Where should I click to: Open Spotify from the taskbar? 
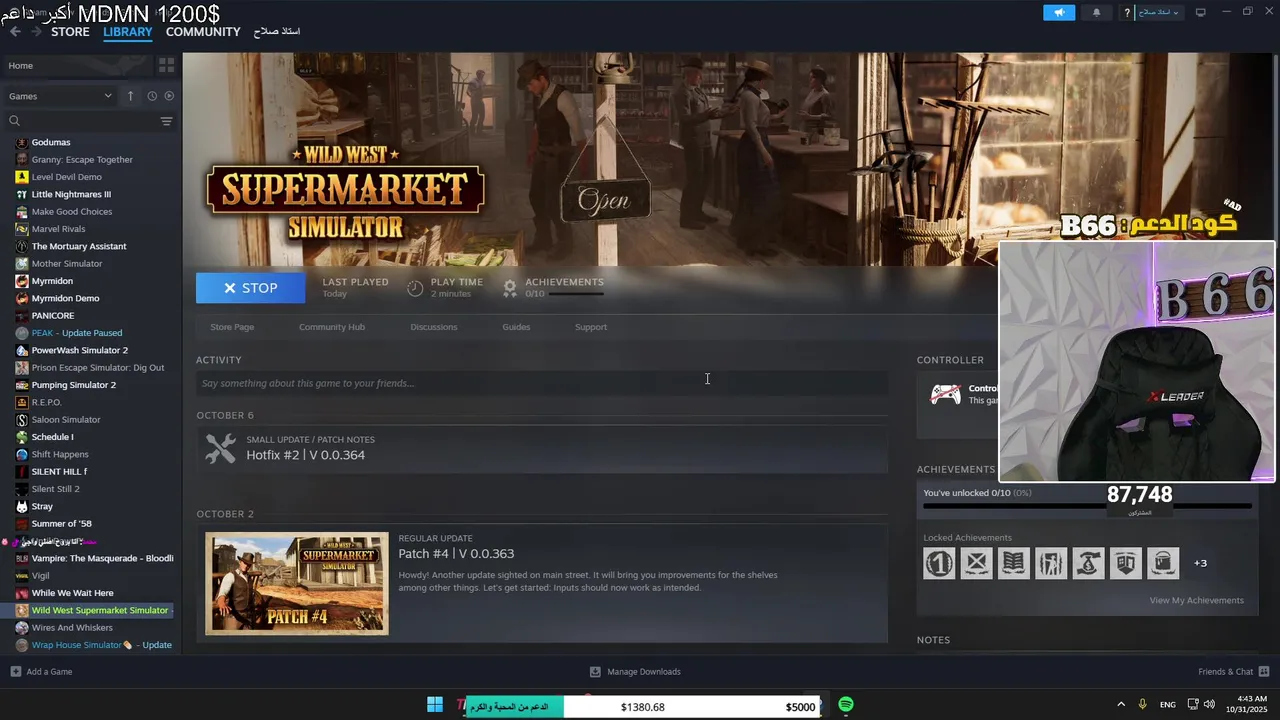pos(846,705)
